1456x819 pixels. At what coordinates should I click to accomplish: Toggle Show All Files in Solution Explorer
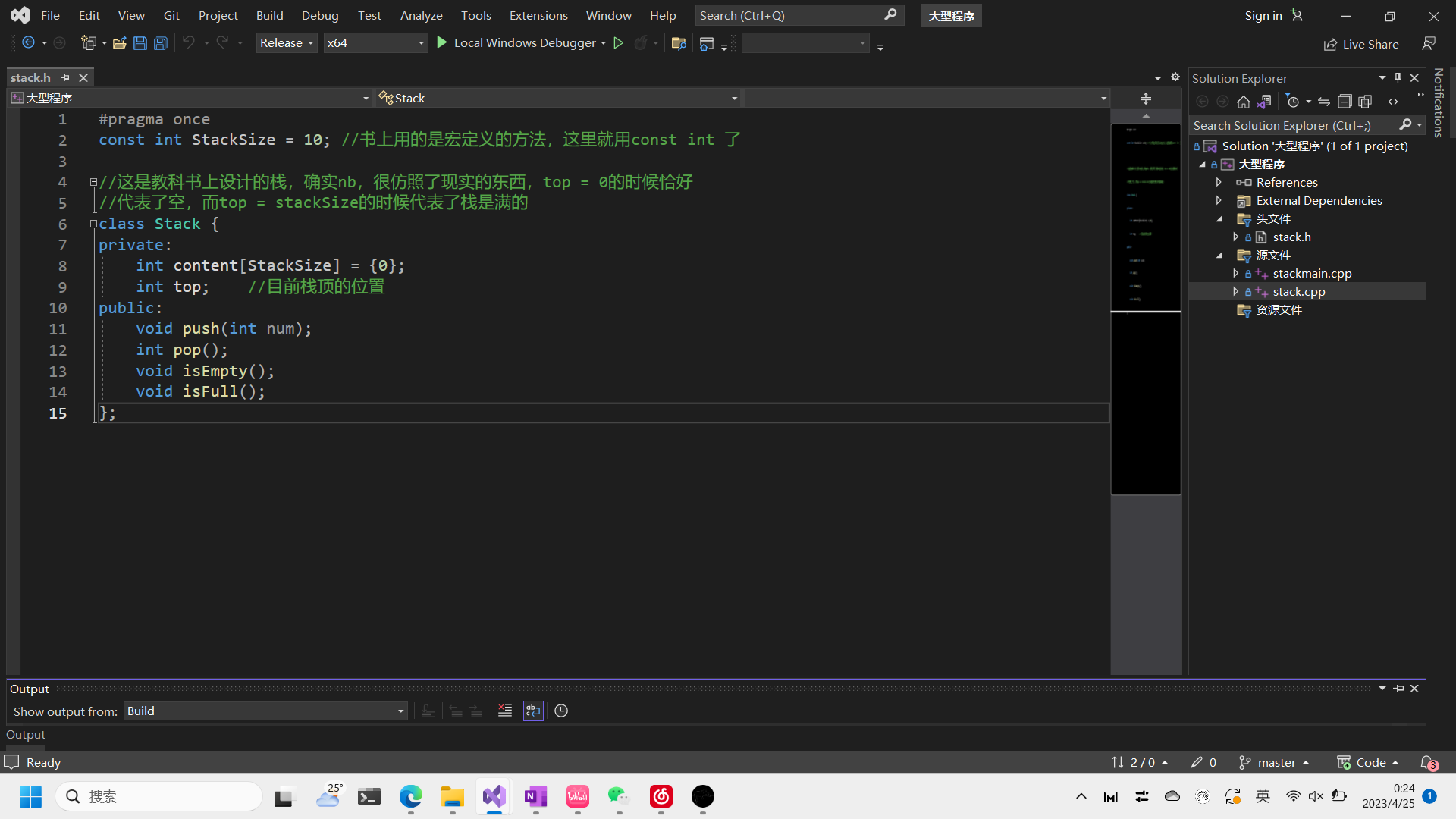point(1365,102)
